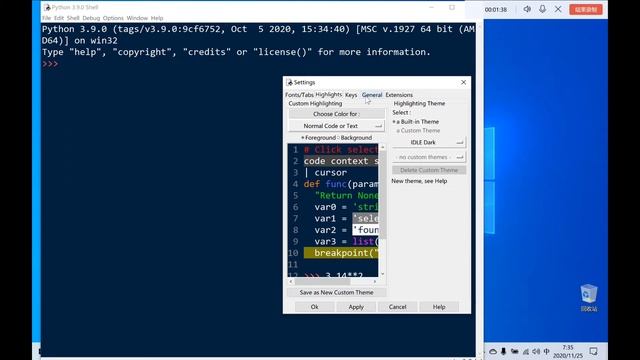Click the '| cursor' sample line
Screen dimensions: 640x360
tap(325, 173)
